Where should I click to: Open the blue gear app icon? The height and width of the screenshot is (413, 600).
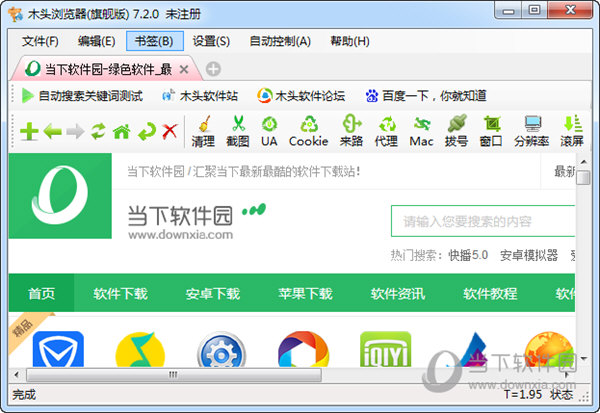click(221, 349)
